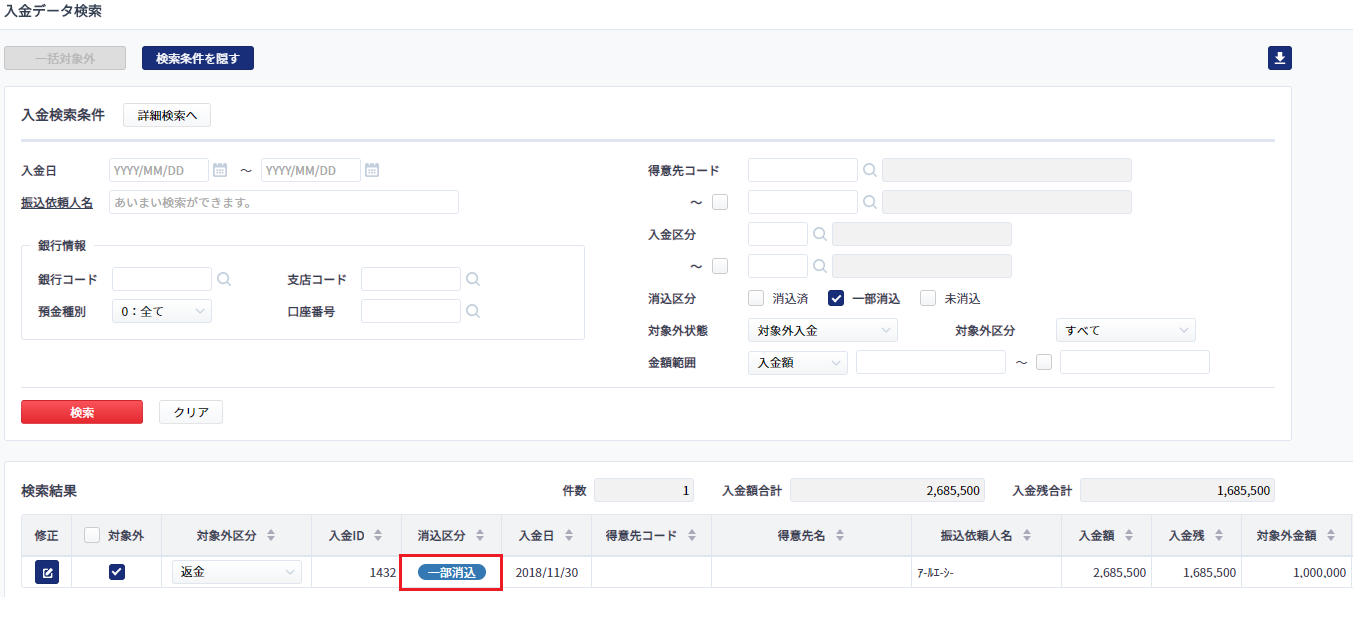Open the 対象外区分 search-condition dropdown
This screenshot has width=1360, height=631.
1126,330
